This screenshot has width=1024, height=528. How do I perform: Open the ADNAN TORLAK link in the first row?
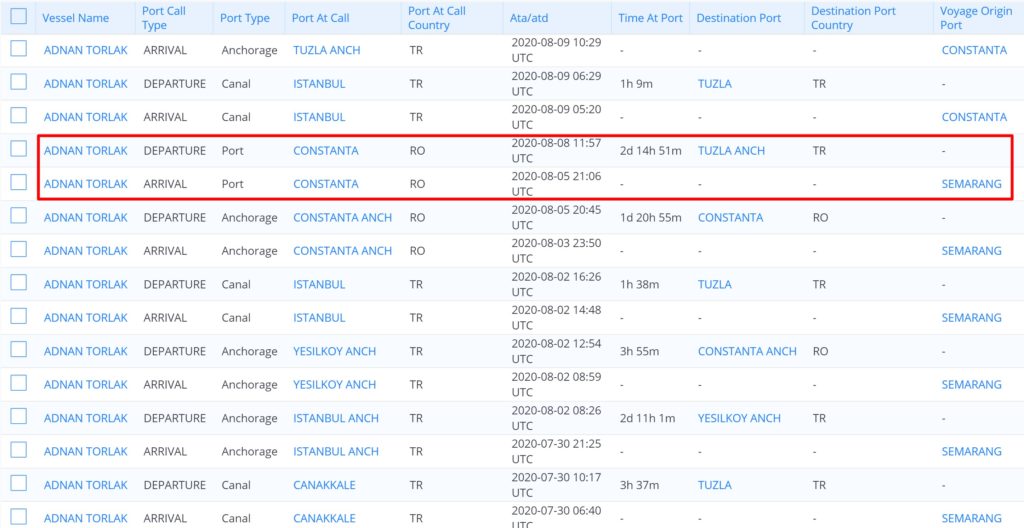tap(85, 50)
